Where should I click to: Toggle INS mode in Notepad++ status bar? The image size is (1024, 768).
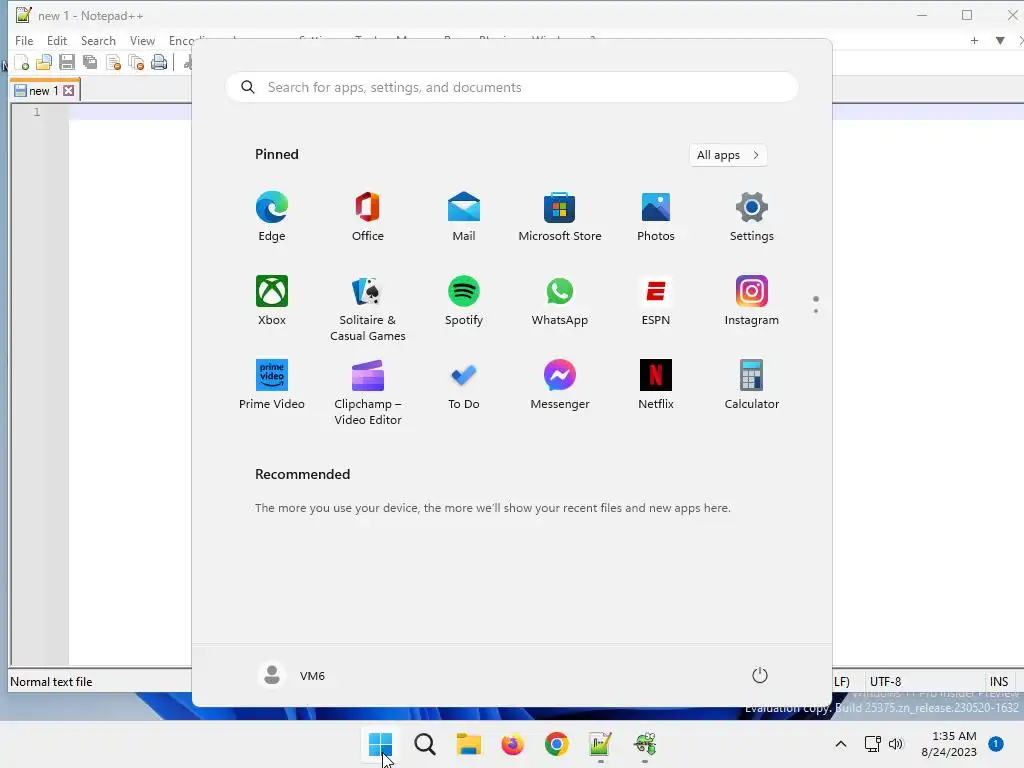click(x=999, y=681)
